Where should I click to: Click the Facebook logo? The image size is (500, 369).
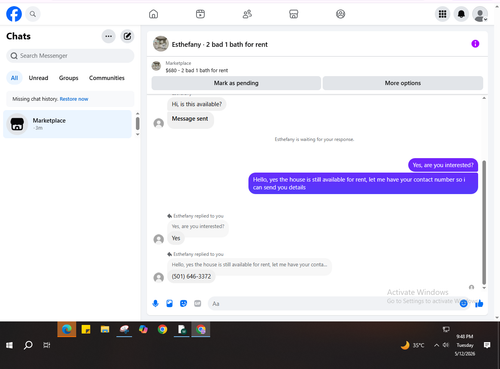[x=14, y=14]
